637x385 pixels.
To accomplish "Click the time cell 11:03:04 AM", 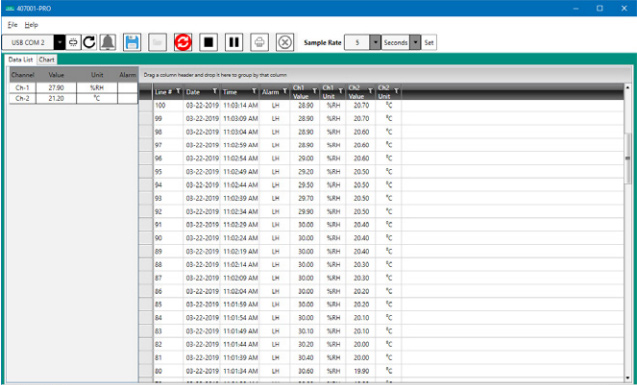I will tap(240, 132).
